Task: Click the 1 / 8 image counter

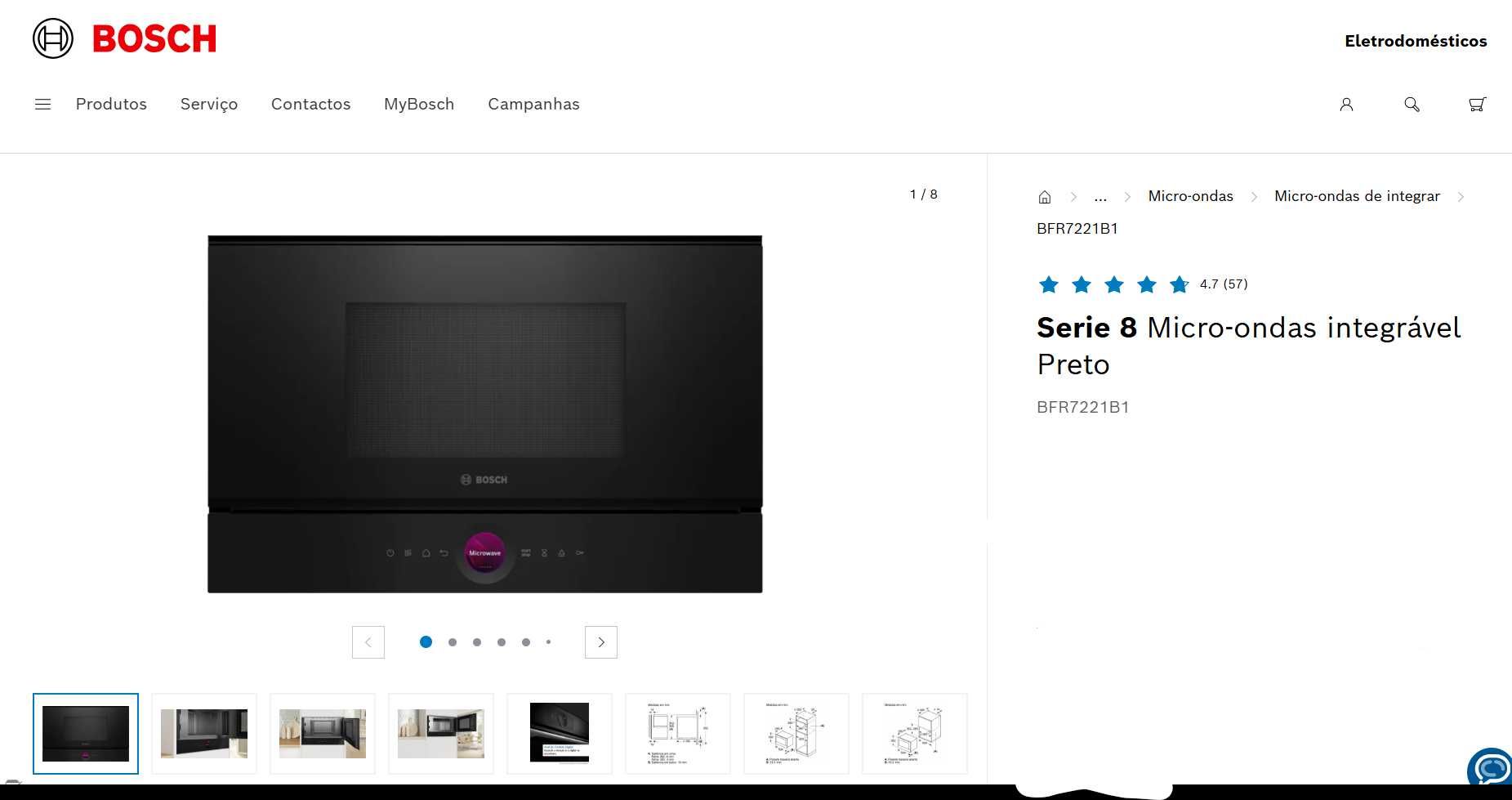Action: pos(924,194)
